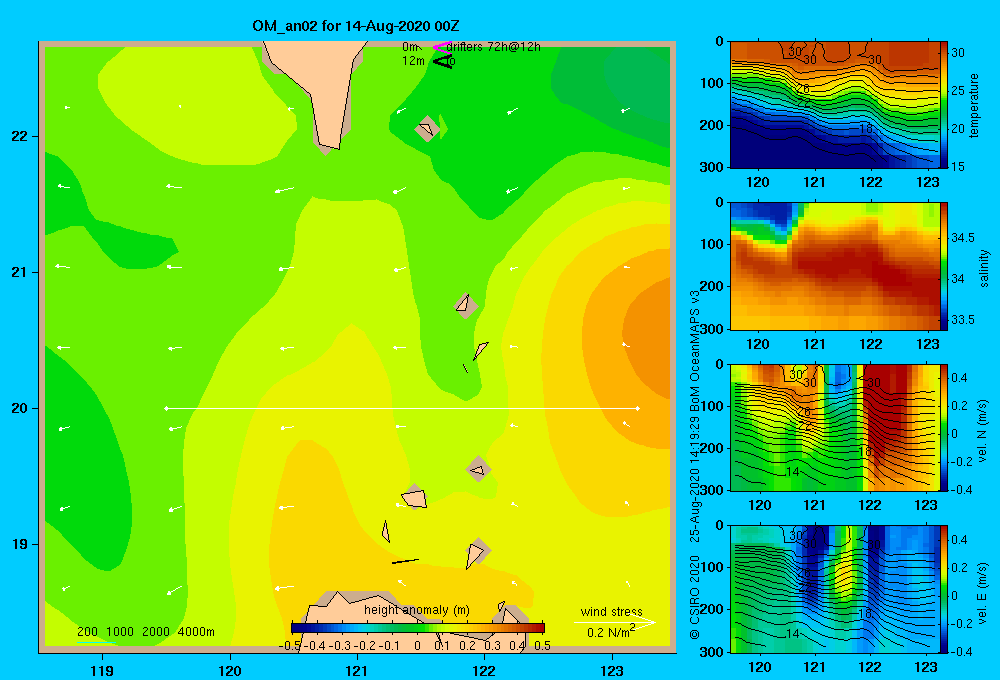Screen dimensions: 1000x680
Task: Open the northward velocity section panel
Action: [834, 427]
